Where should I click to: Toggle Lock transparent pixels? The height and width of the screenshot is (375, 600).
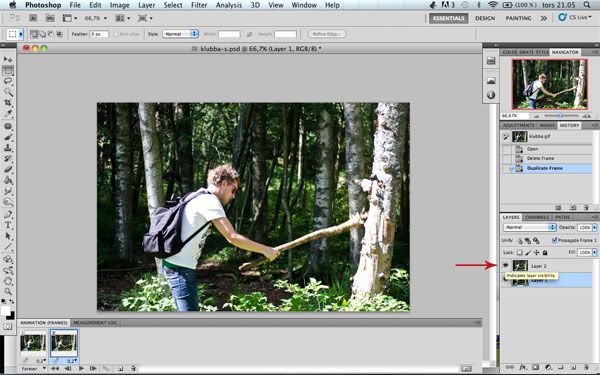tap(519, 253)
